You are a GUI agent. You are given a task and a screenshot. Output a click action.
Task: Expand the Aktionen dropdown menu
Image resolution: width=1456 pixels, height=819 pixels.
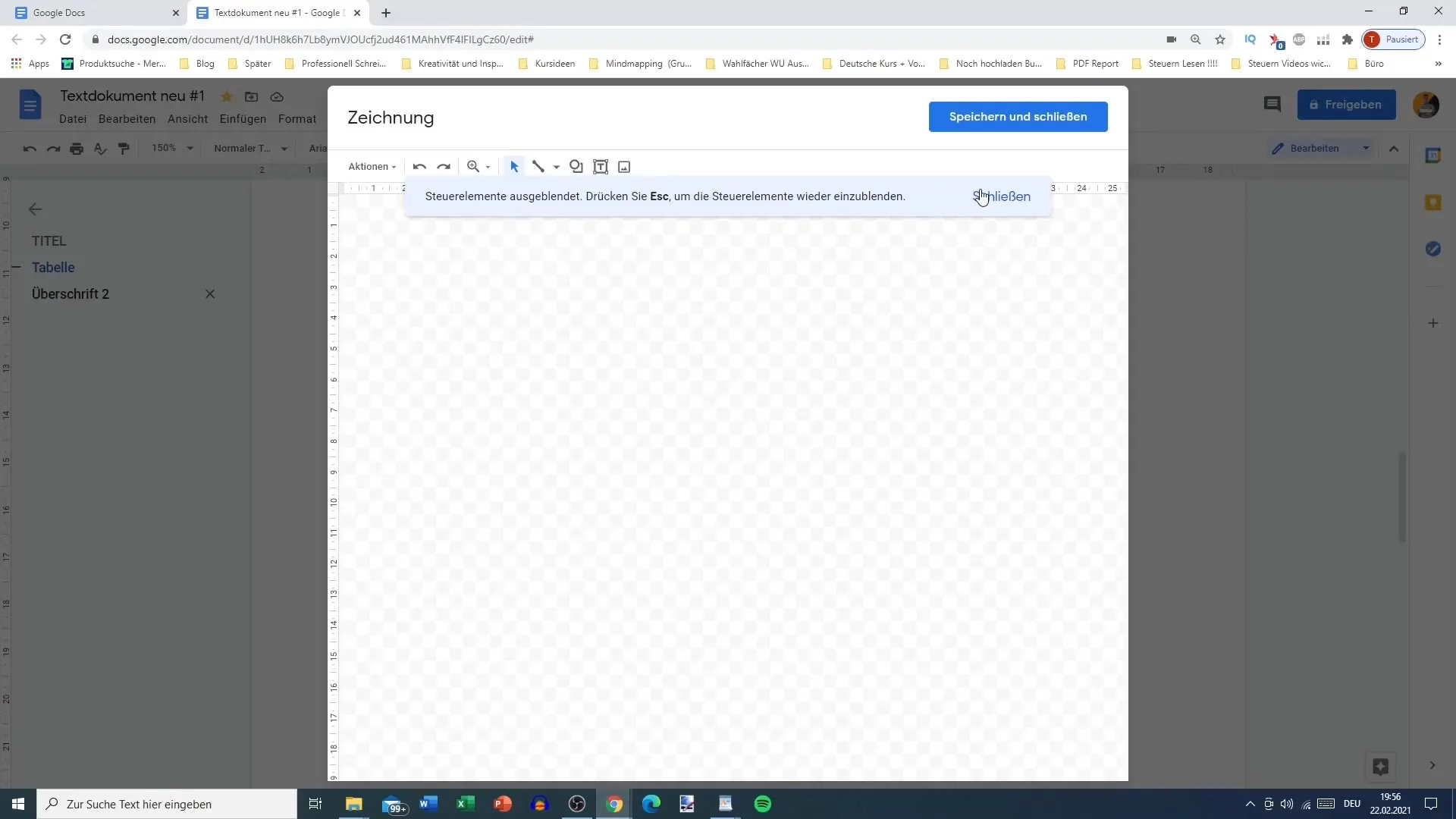[x=371, y=166]
